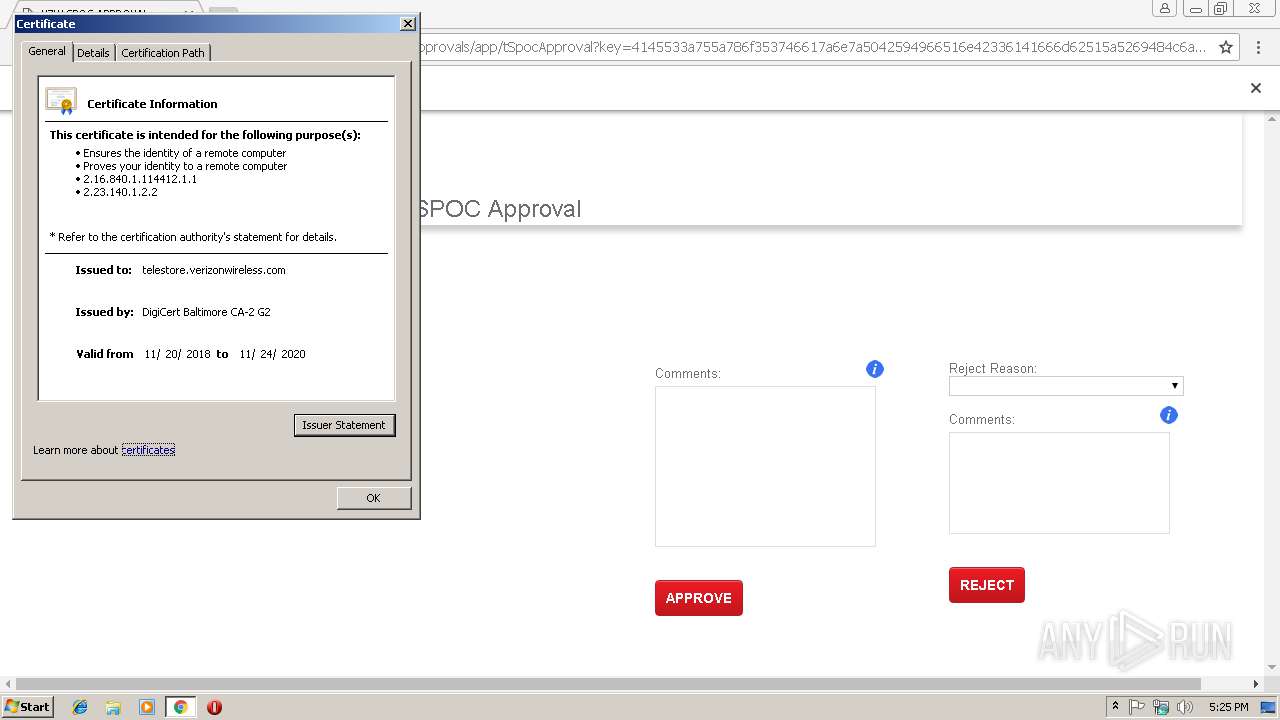Click the Show Desktop button in the taskbar
1280x720 pixels.
[1269, 707]
